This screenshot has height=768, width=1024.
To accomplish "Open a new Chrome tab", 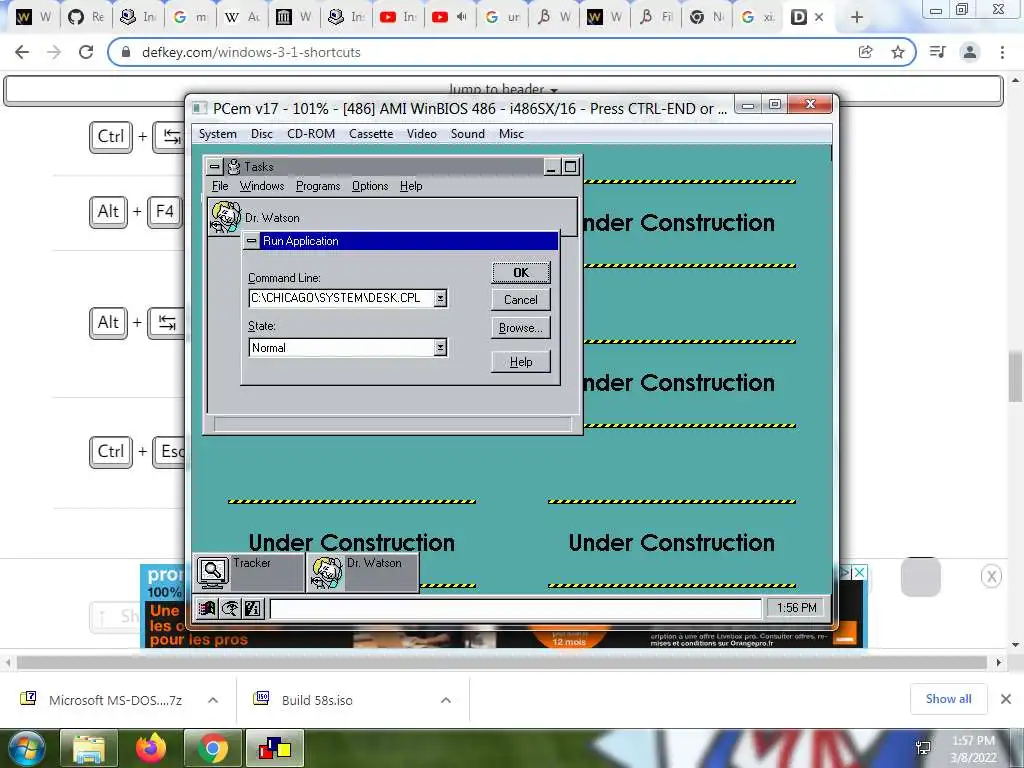I will coord(857,18).
